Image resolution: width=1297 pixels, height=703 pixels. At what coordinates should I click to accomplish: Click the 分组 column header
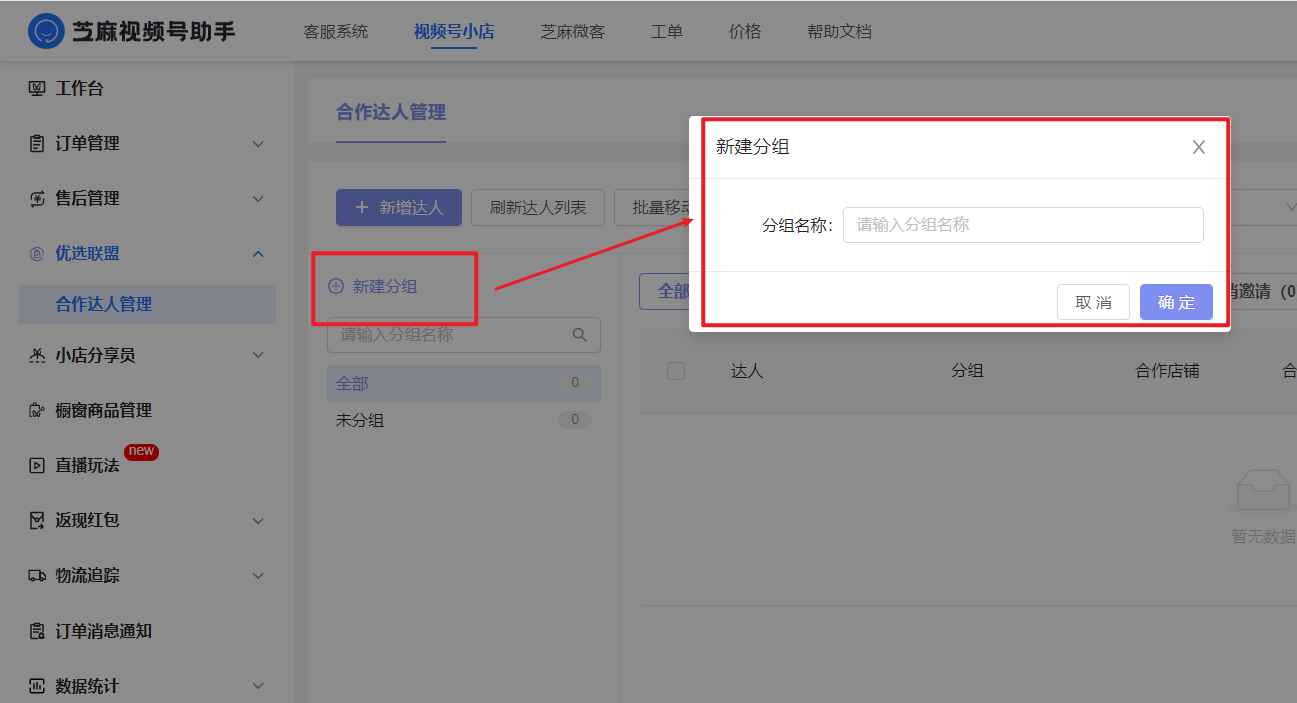967,371
